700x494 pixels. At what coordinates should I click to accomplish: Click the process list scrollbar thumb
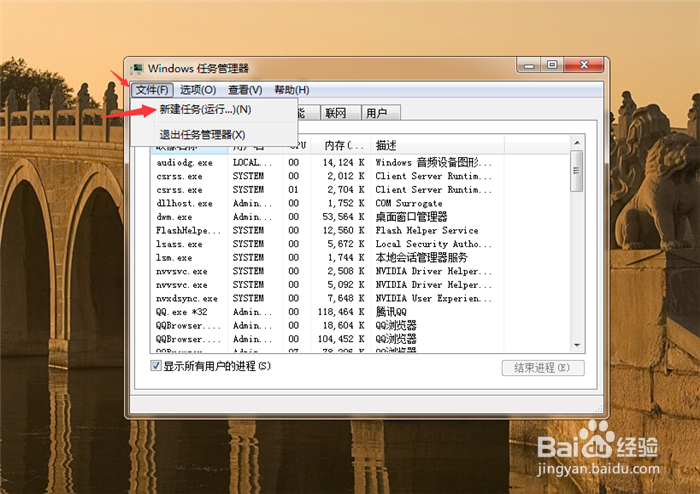tap(577, 171)
